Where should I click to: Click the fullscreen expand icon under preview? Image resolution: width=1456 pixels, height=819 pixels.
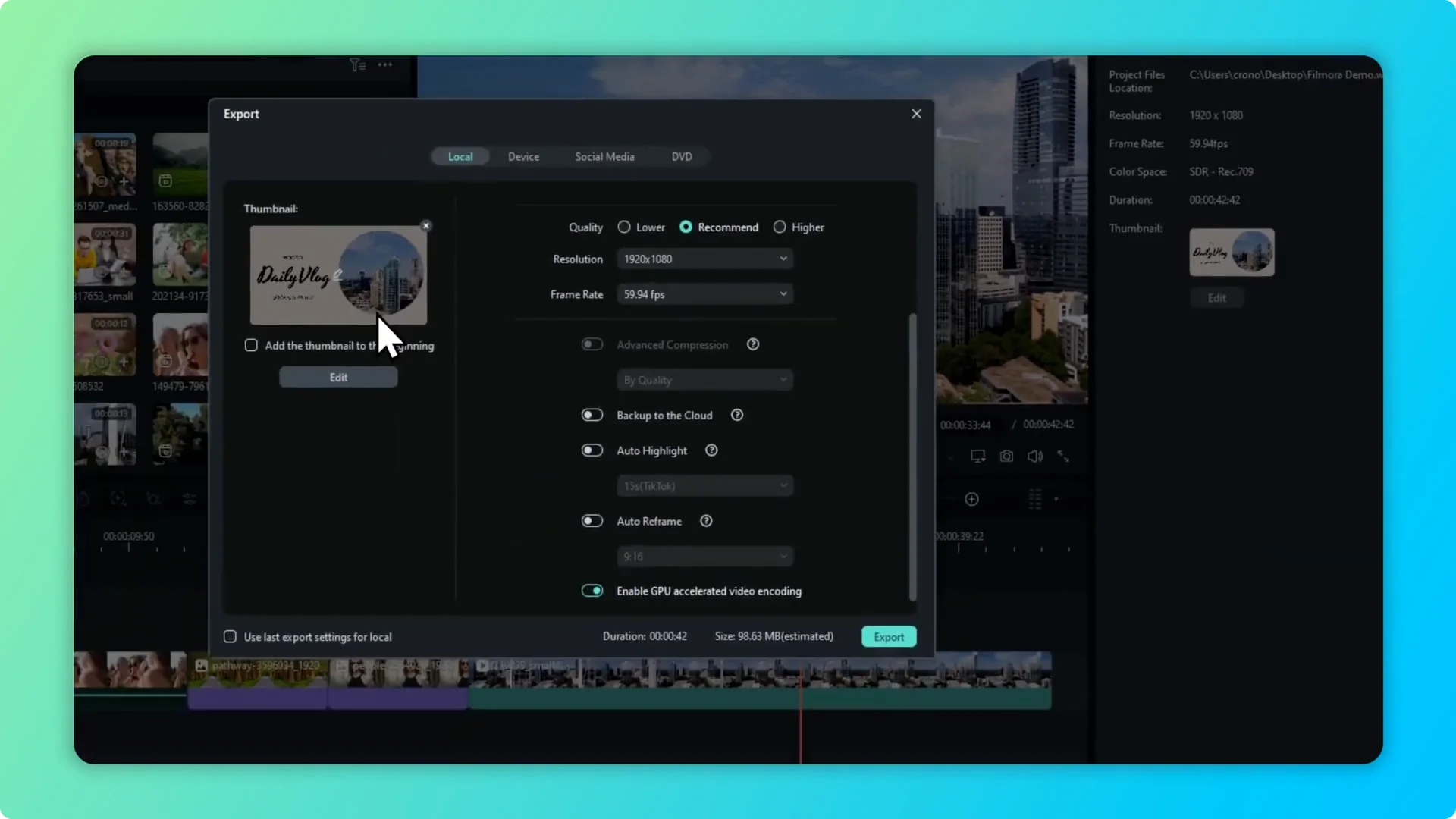tap(1063, 456)
